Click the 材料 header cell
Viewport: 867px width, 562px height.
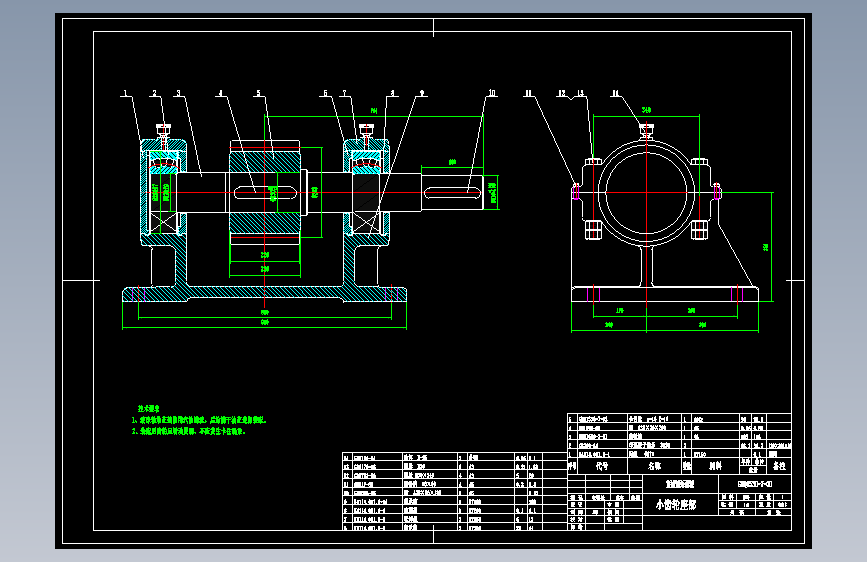point(715,466)
